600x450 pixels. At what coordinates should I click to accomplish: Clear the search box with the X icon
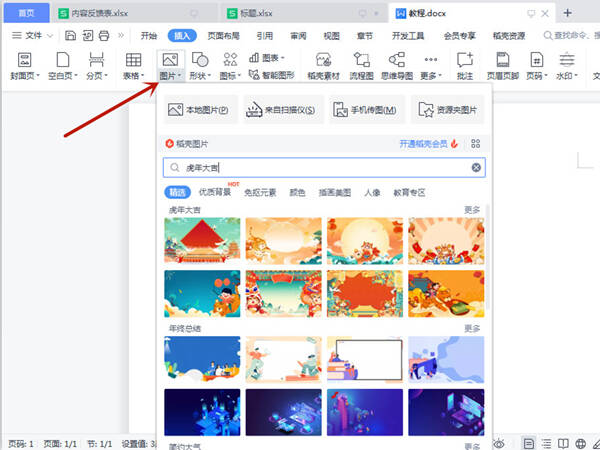476,168
